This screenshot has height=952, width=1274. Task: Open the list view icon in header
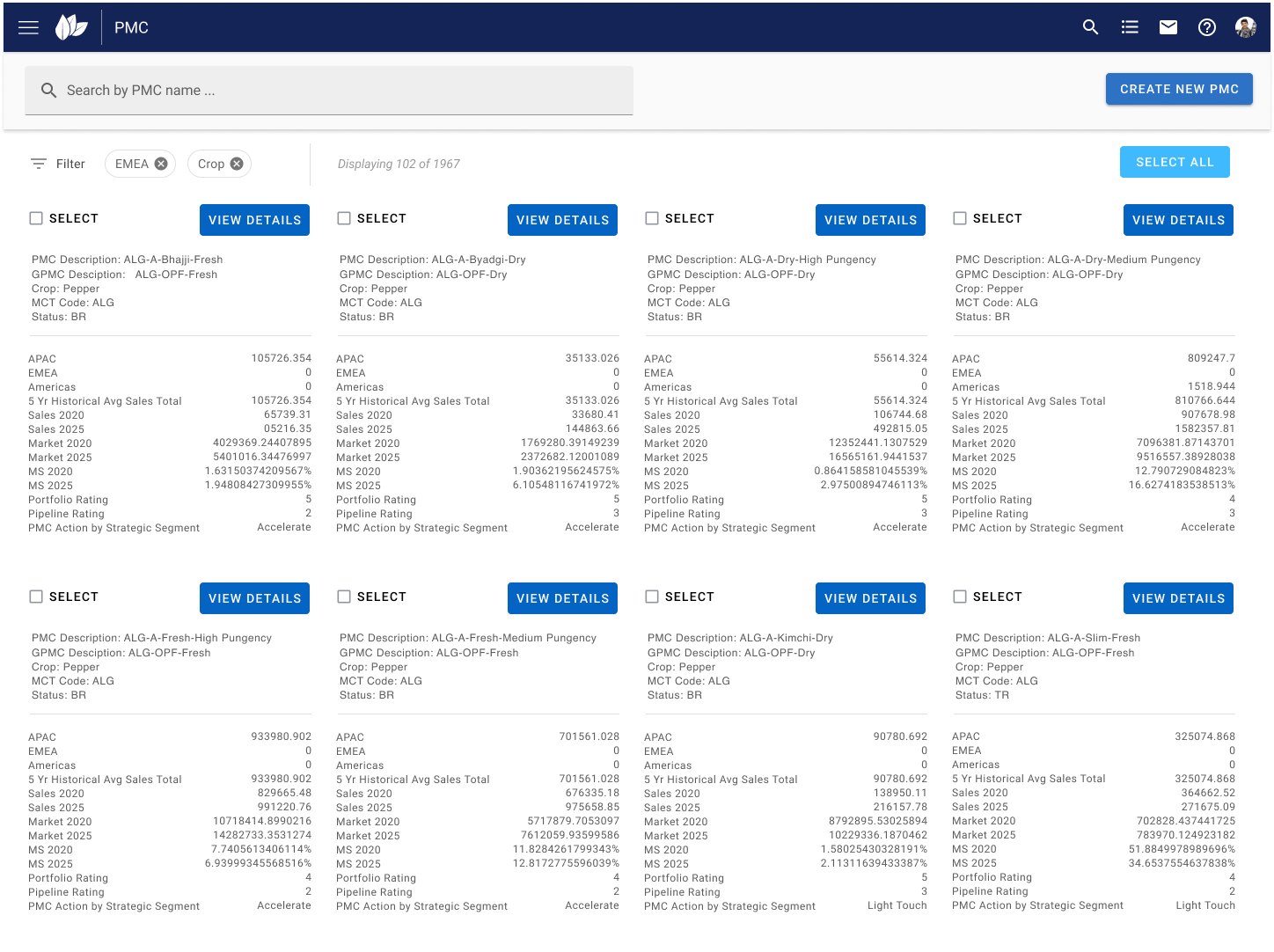coord(1130,27)
